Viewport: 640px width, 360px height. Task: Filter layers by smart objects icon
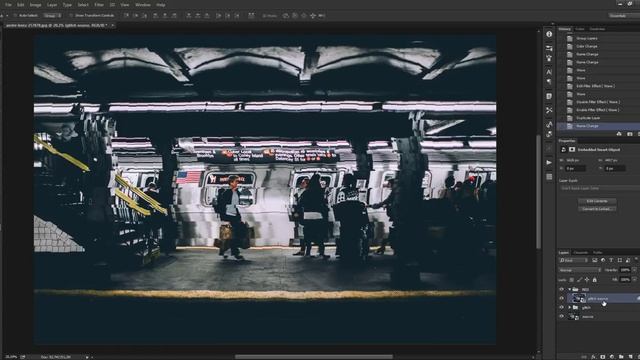coord(628,260)
